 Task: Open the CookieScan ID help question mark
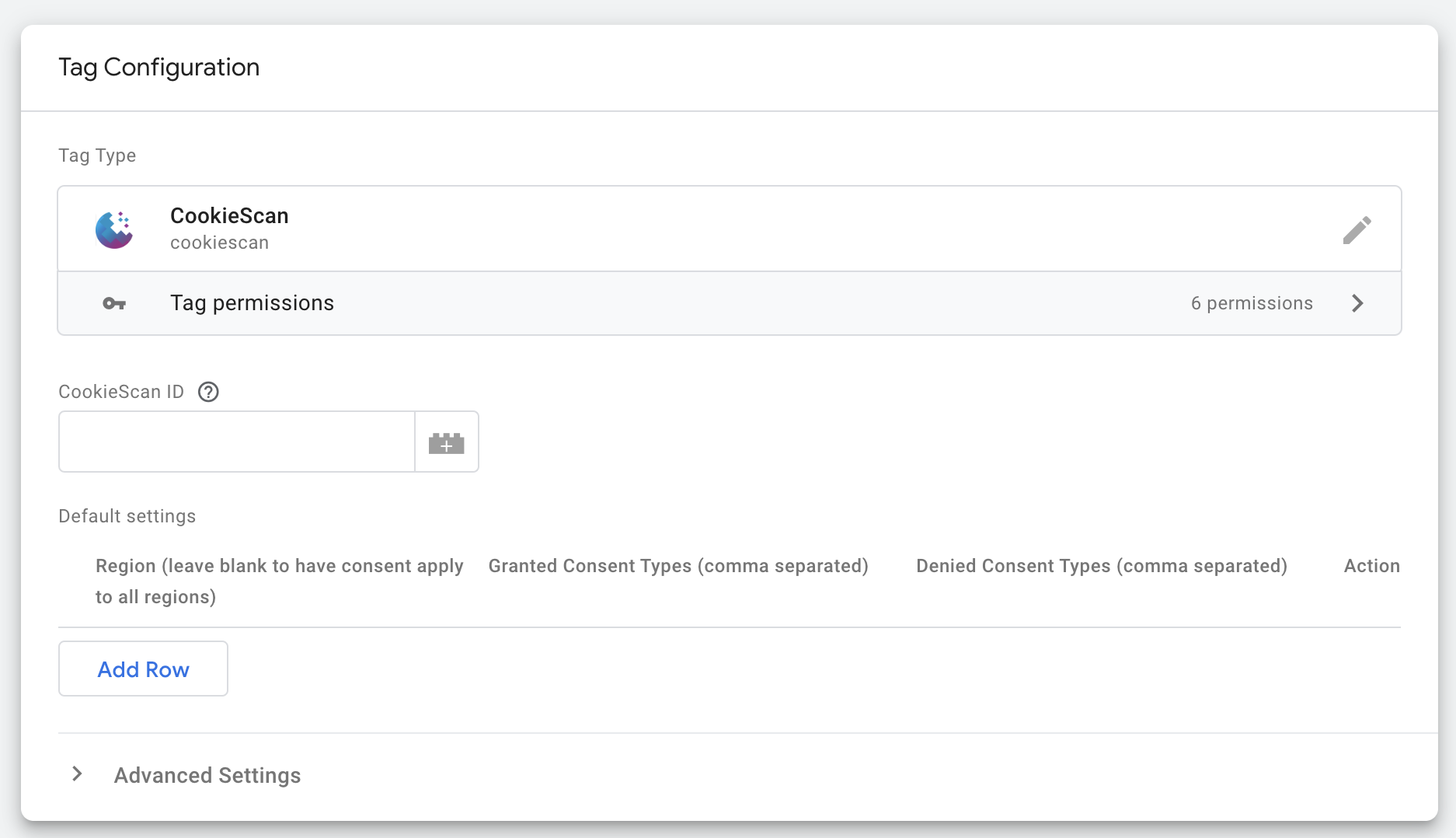208,392
